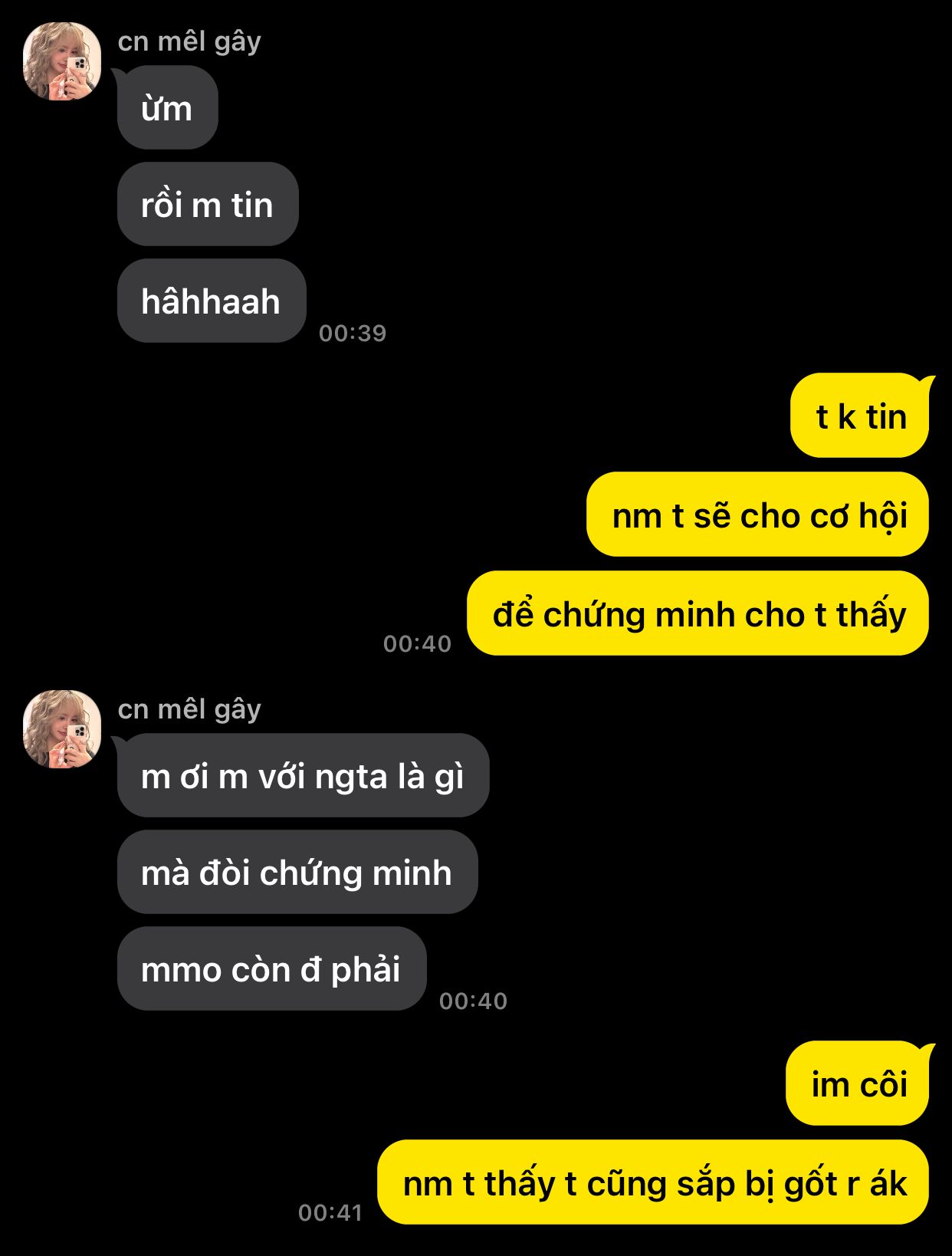952x1256 pixels.
Task: Tap the 00:40 timestamp beside yellow bubble
Action: click(x=418, y=643)
